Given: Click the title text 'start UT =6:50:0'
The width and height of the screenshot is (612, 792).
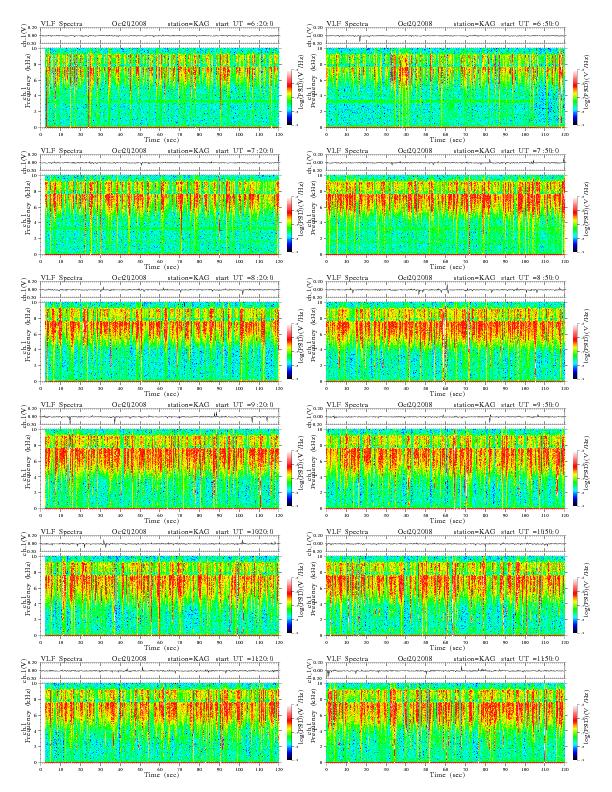Looking at the screenshot, I should coord(530,23).
